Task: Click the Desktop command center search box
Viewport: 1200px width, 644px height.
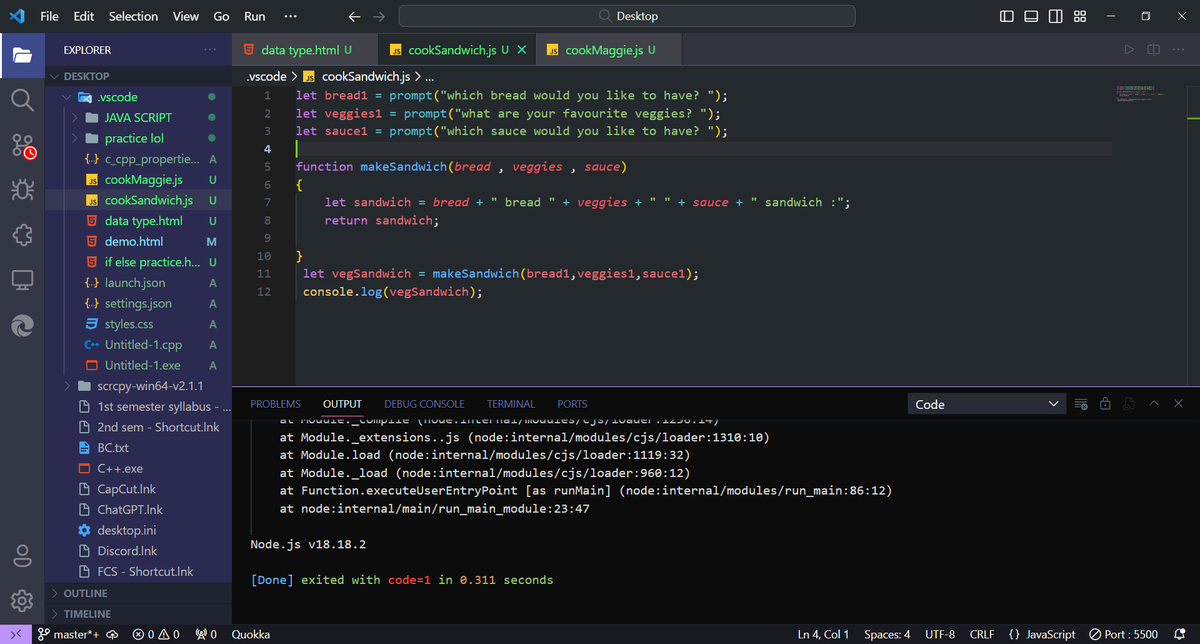Action: pyautogui.click(x=627, y=16)
